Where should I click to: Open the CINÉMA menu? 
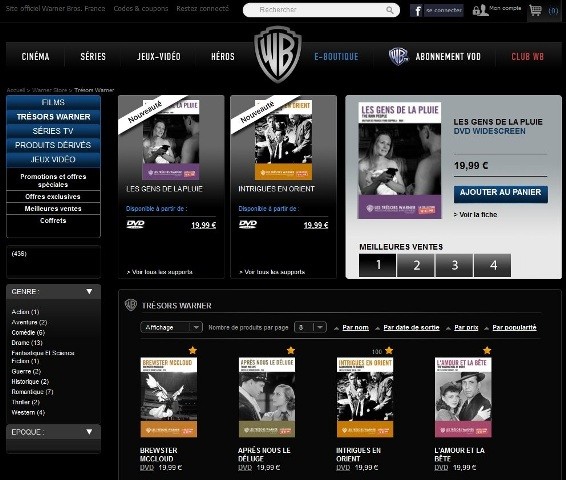coord(35,57)
